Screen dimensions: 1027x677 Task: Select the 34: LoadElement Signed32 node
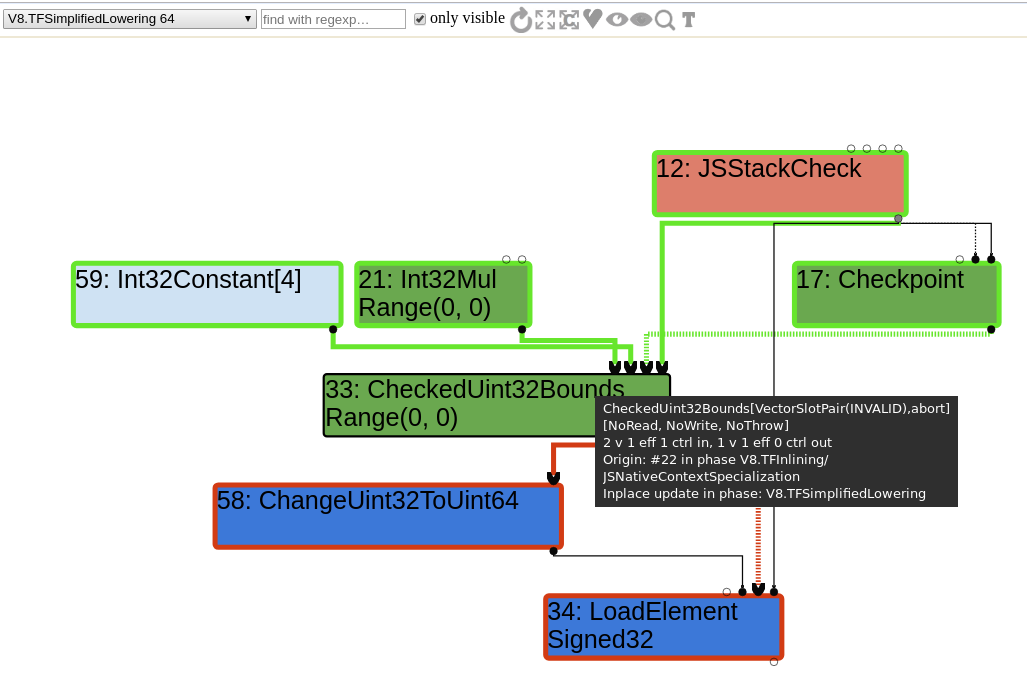click(x=663, y=627)
